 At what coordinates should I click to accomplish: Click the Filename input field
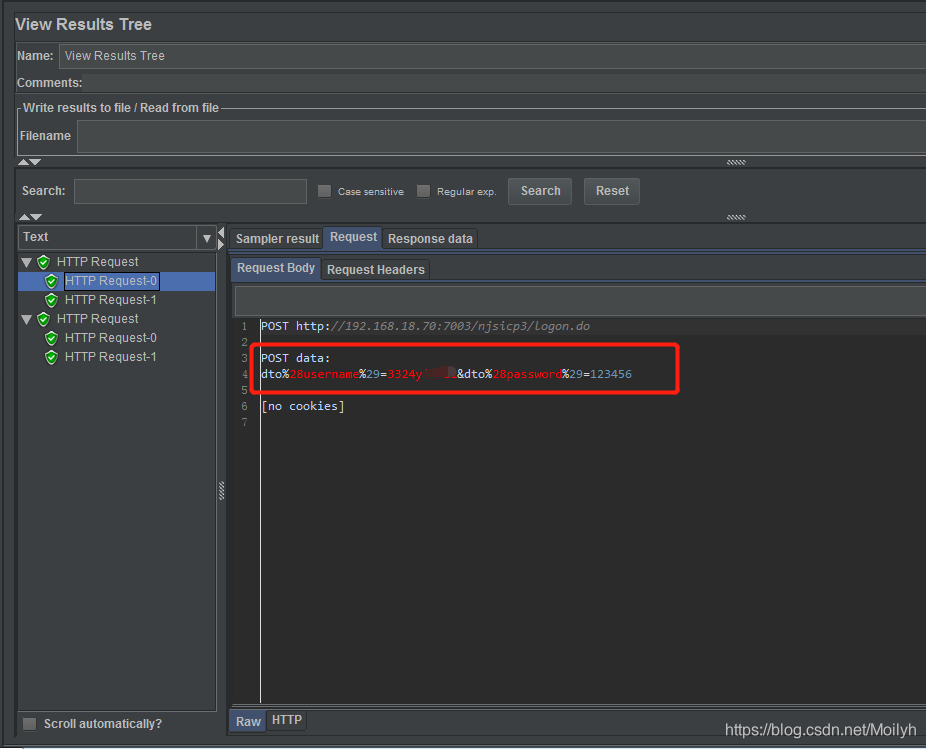coord(501,136)
